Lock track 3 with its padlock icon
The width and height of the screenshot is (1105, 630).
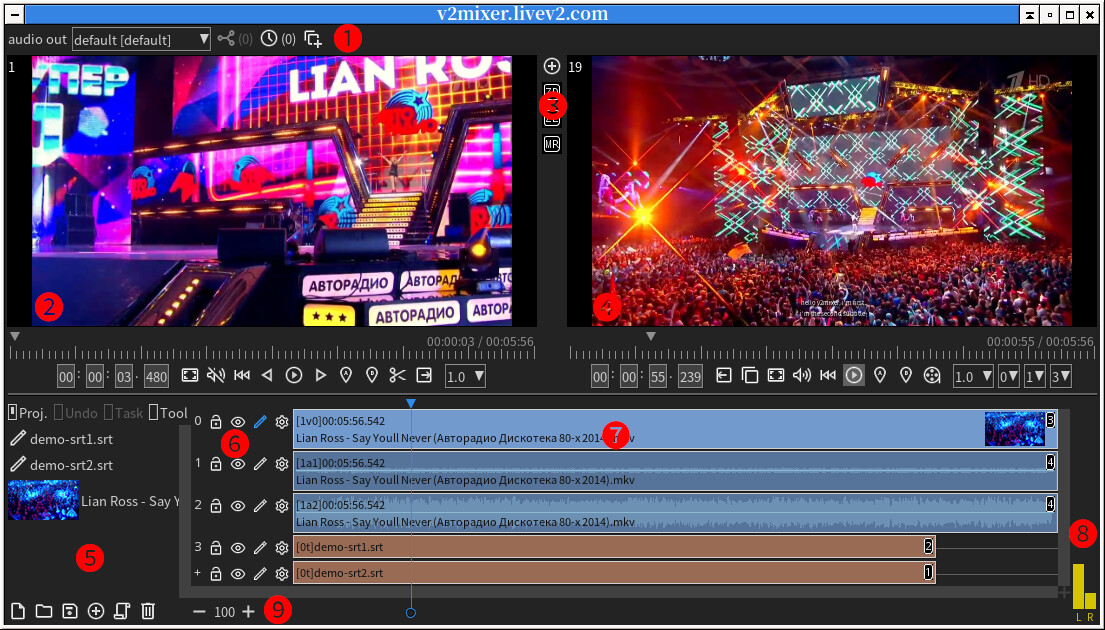coord(216,549)
